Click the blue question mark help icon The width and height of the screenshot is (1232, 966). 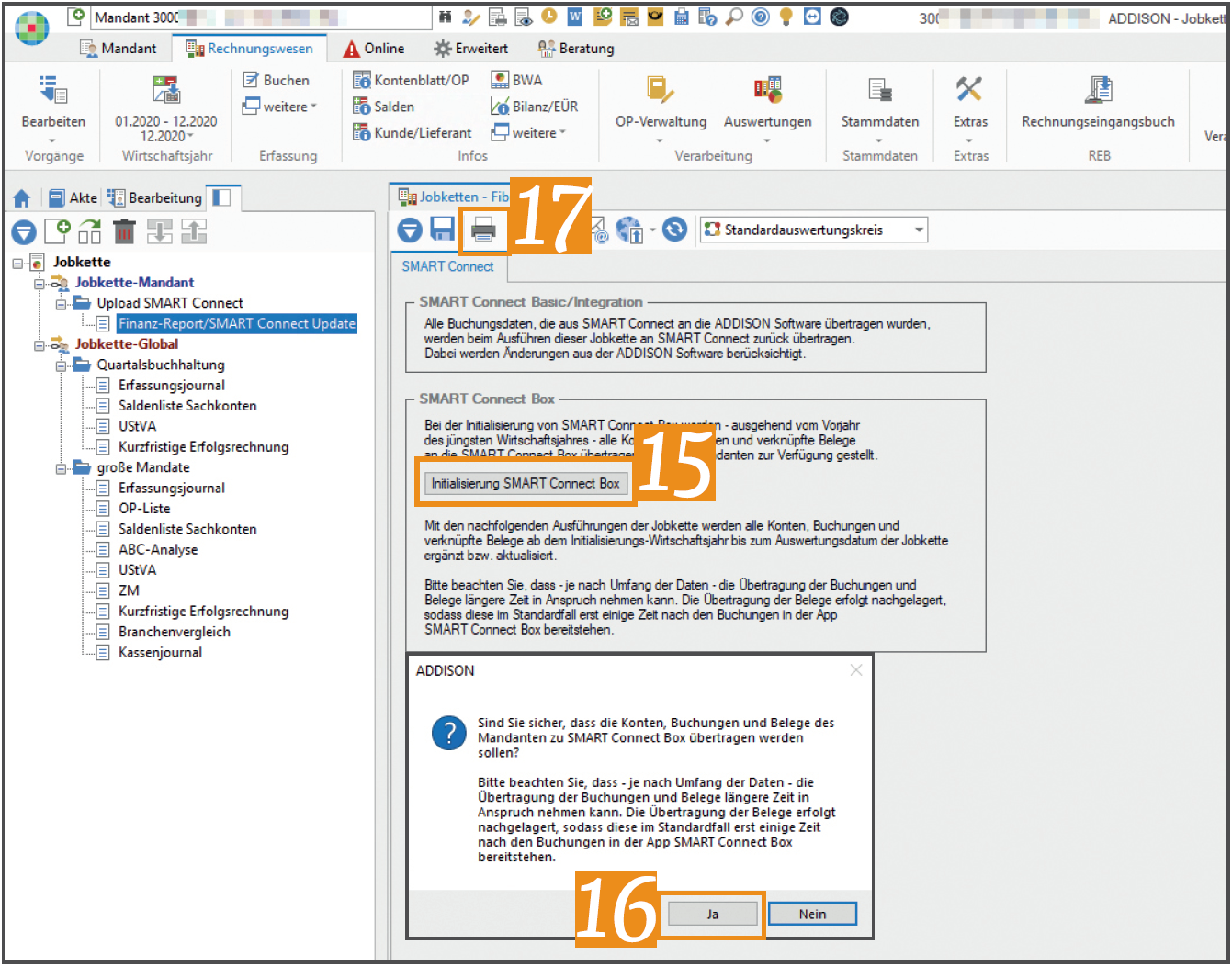tap(761, 17)
